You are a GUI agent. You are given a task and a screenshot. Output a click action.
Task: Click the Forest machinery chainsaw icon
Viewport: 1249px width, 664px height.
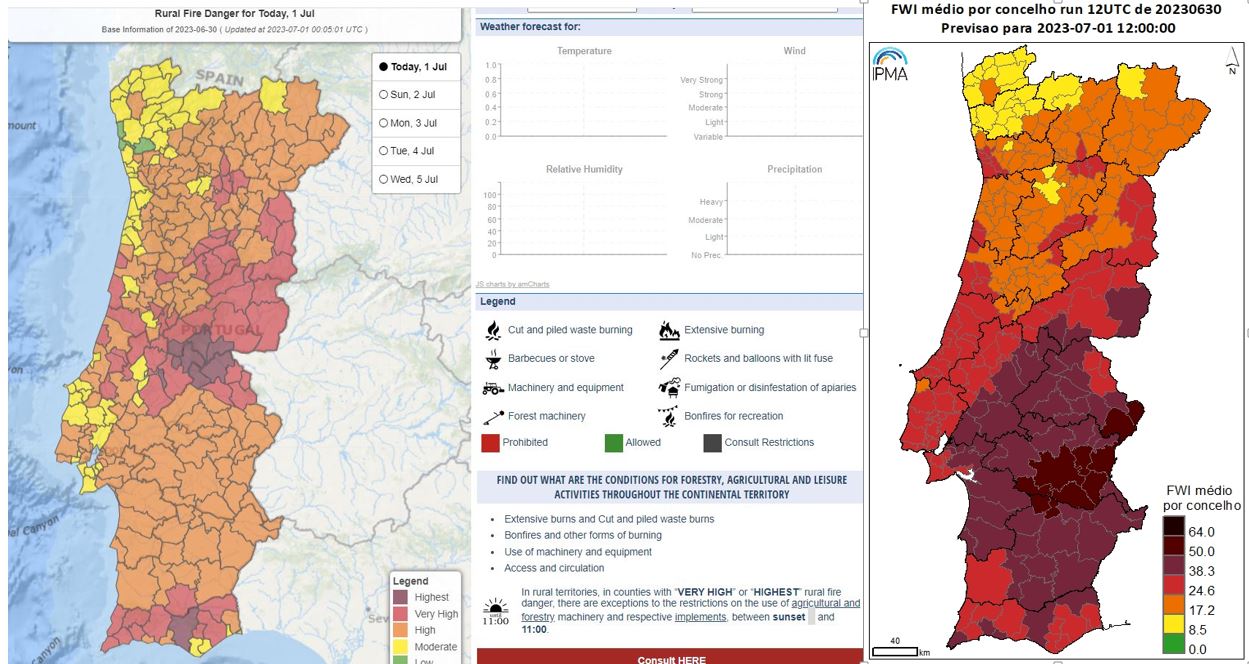[x=492, y=416]
